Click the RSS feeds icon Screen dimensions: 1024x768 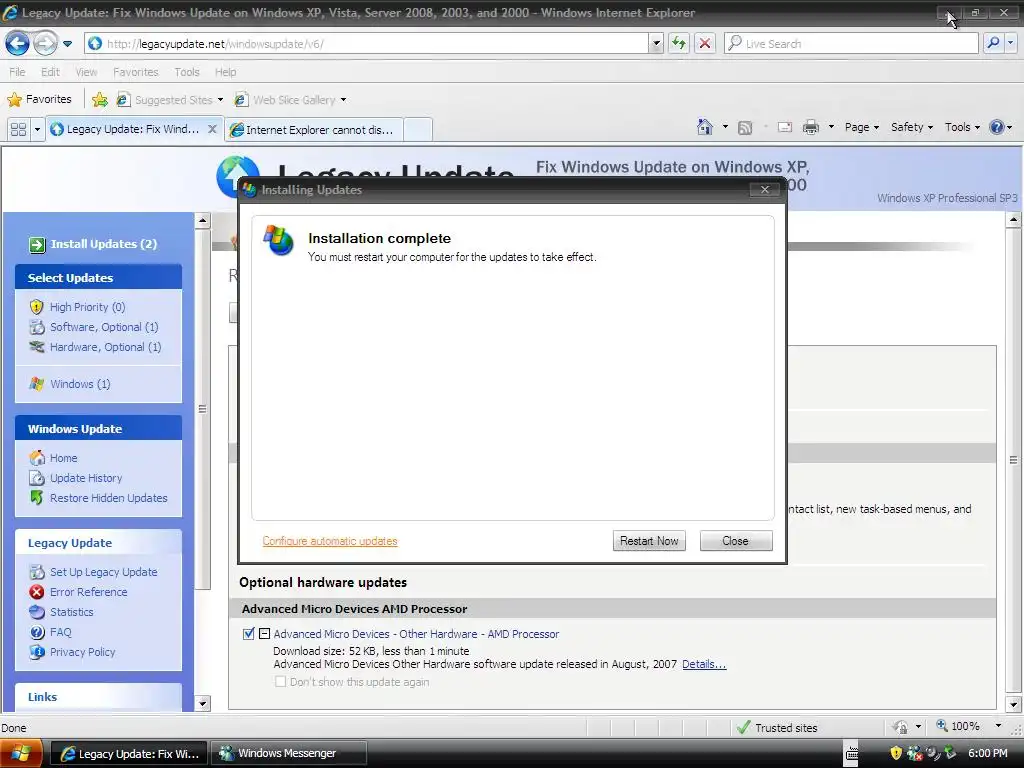[x=745, y=127]
